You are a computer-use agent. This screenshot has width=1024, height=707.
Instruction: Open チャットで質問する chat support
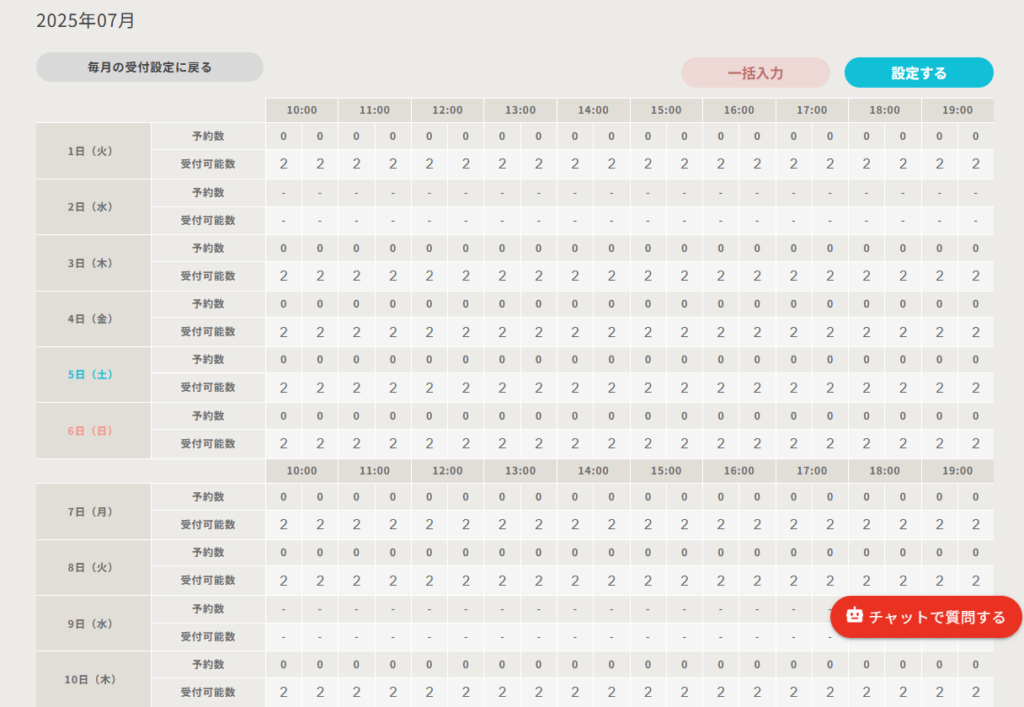click(926, 617)
